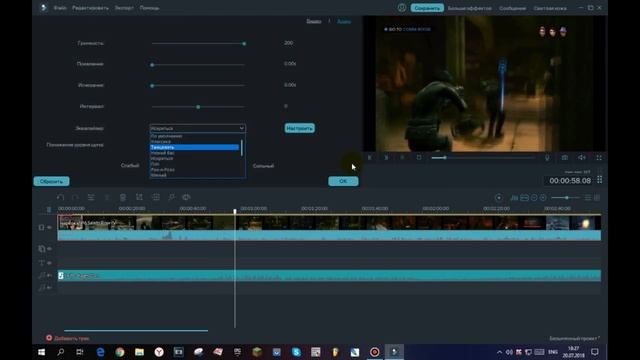
Task: Click the pitch slider handle at center
Action: pos(198,107)
